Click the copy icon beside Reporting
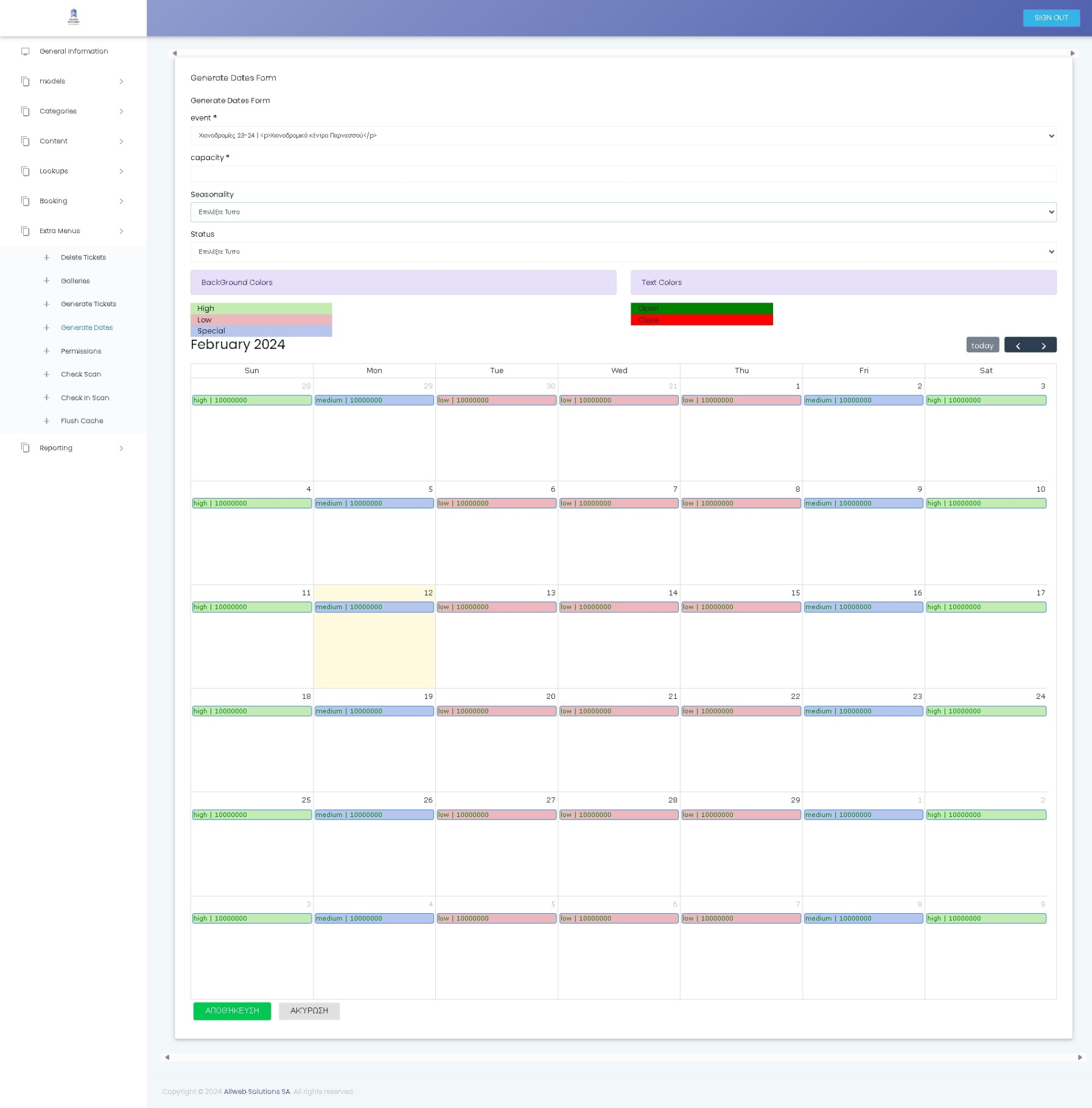1092x1108 pixels. coord(26,448)
